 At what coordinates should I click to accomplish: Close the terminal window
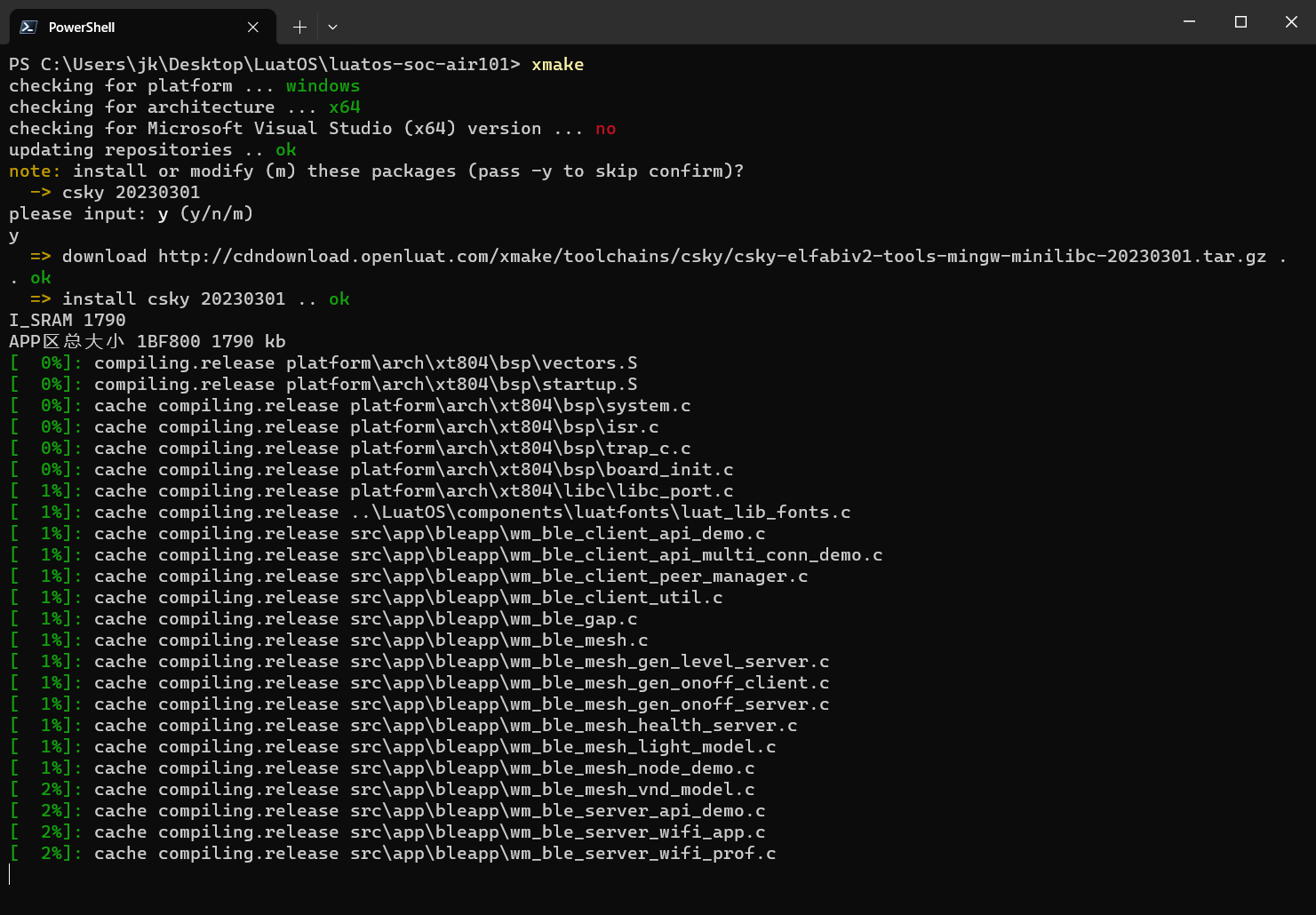click(x=1291, y=21)
